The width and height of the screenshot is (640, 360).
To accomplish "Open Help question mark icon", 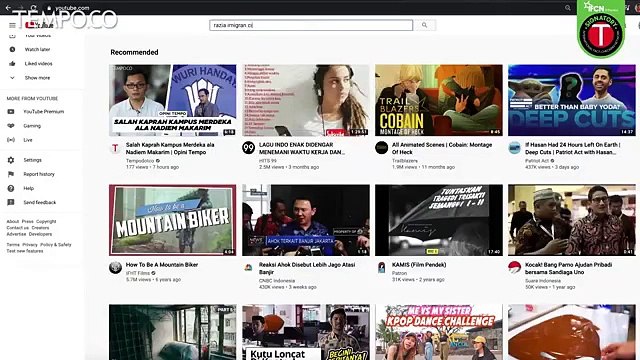I will click(11, 188).
